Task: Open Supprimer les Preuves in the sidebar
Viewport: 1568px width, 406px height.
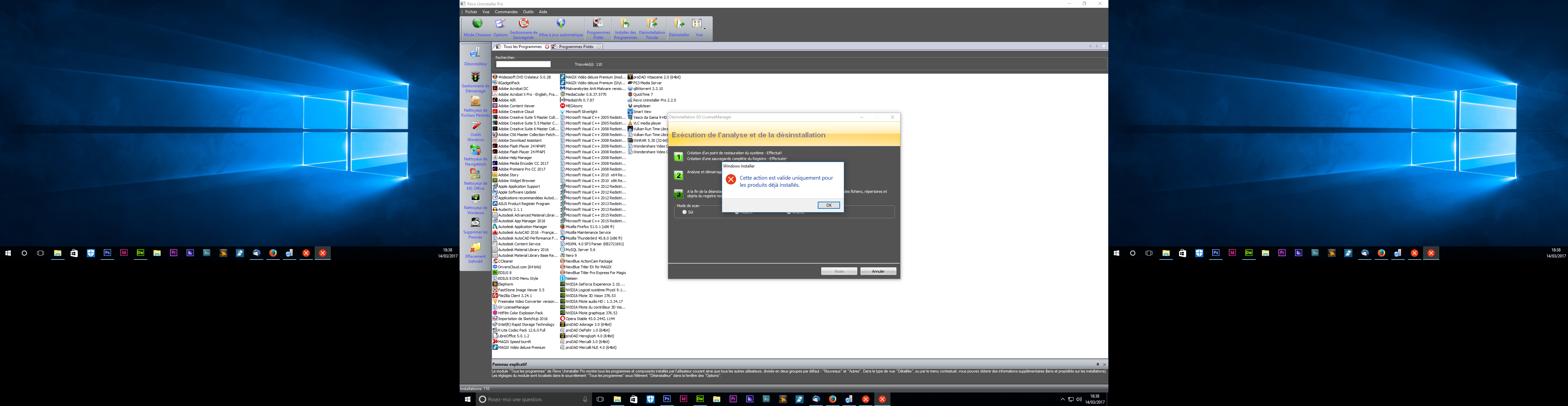Action: click(475, 229)
